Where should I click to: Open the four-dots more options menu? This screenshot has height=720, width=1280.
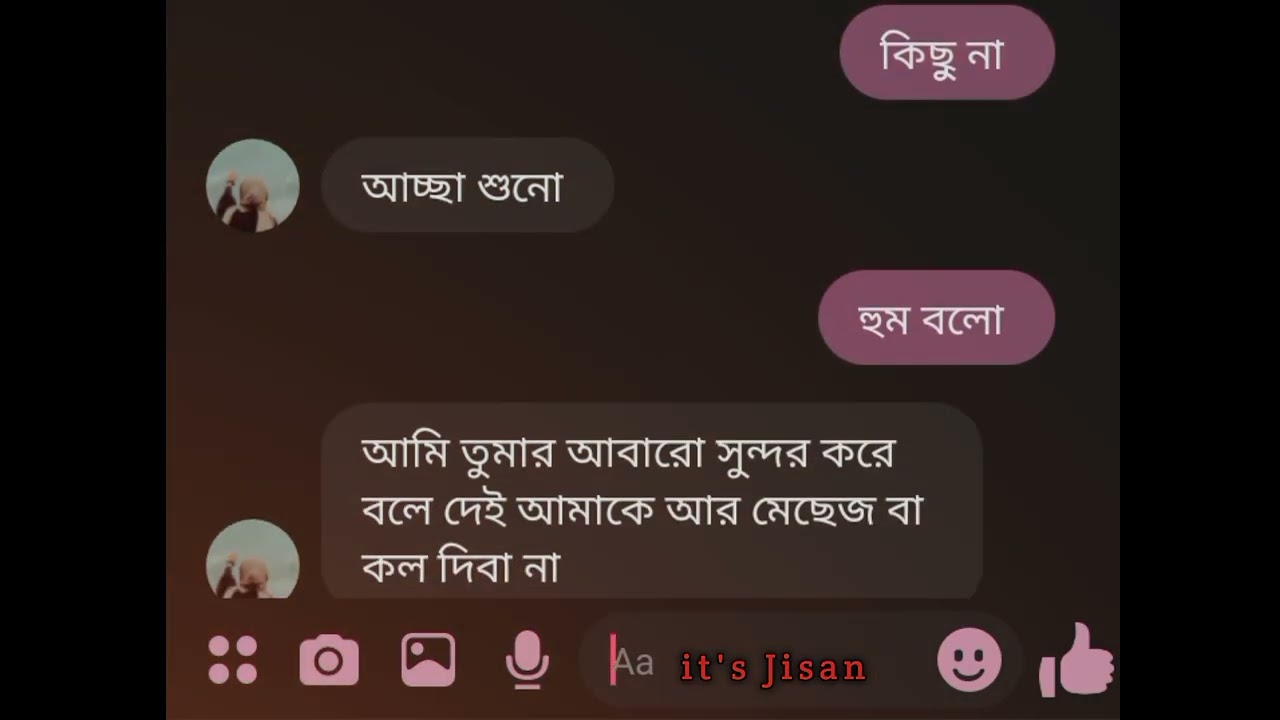[233, 660]
